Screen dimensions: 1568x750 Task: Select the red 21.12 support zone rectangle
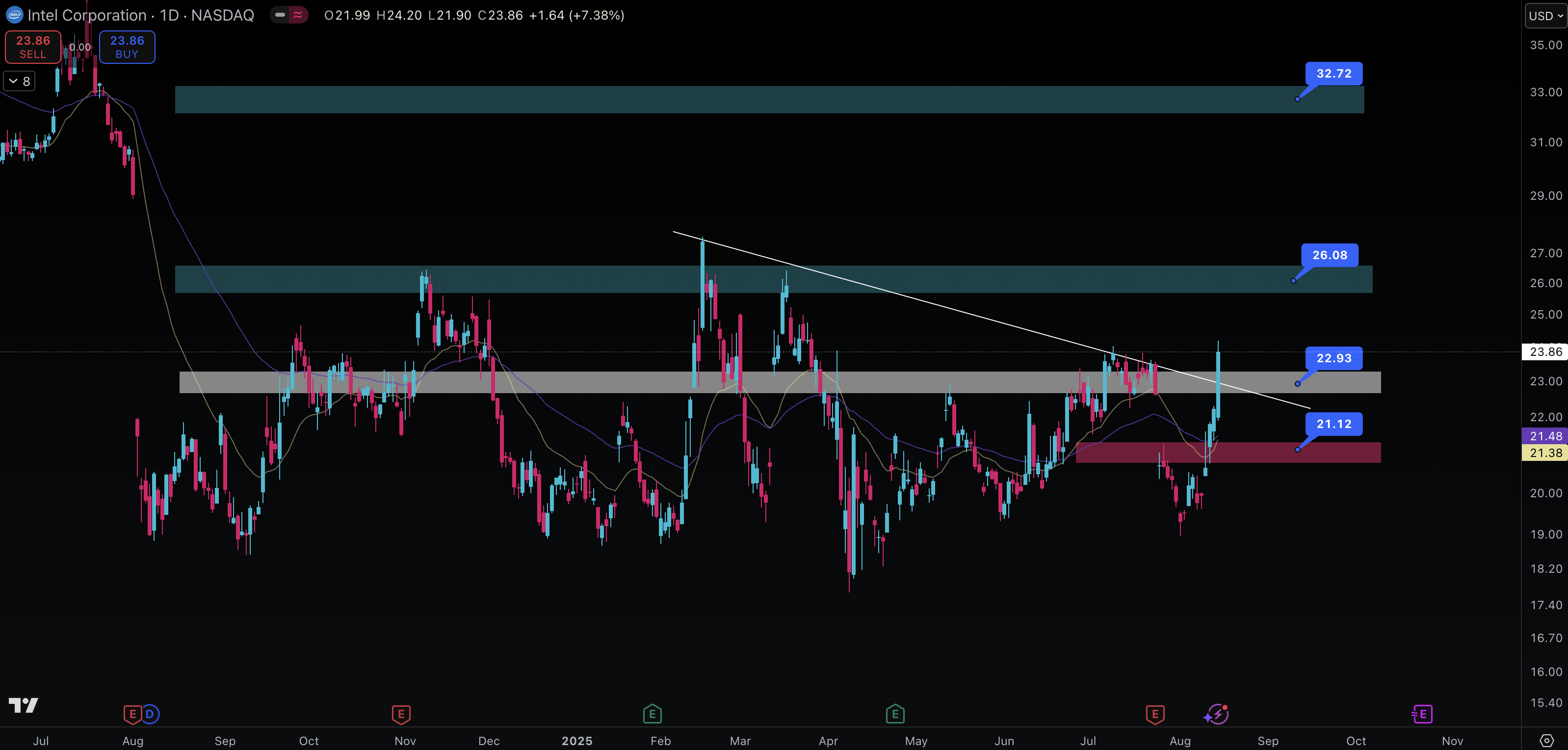click(x=1228, y=453)
